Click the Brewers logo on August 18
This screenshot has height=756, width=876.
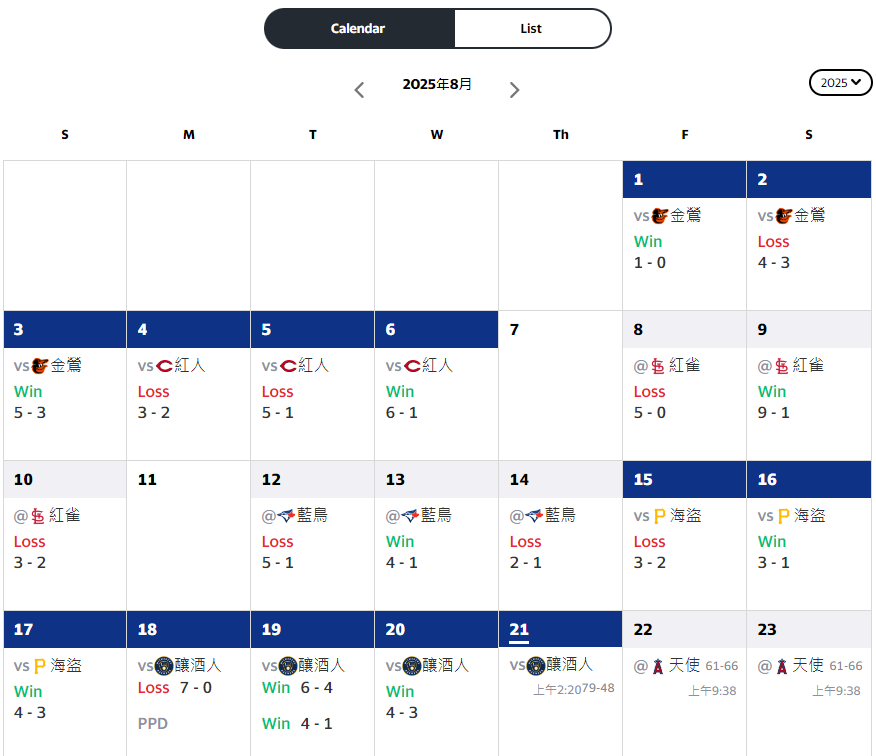click(x=164, y=666)
